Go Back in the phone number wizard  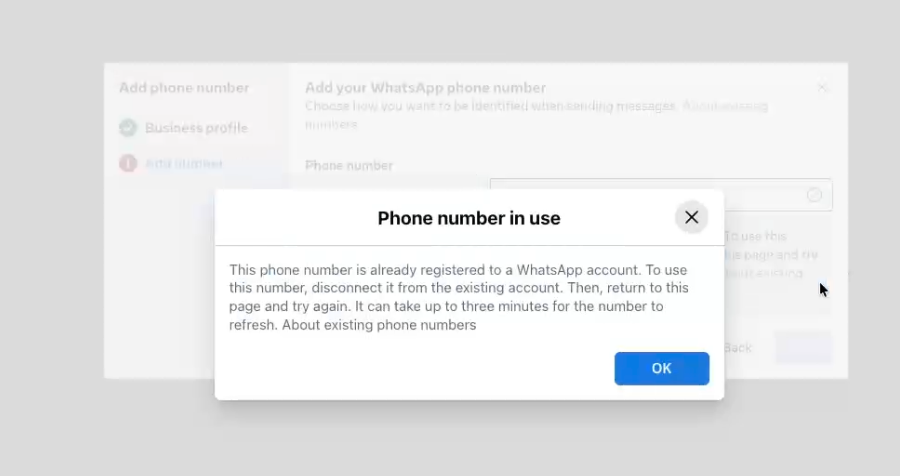coord(738,347)
